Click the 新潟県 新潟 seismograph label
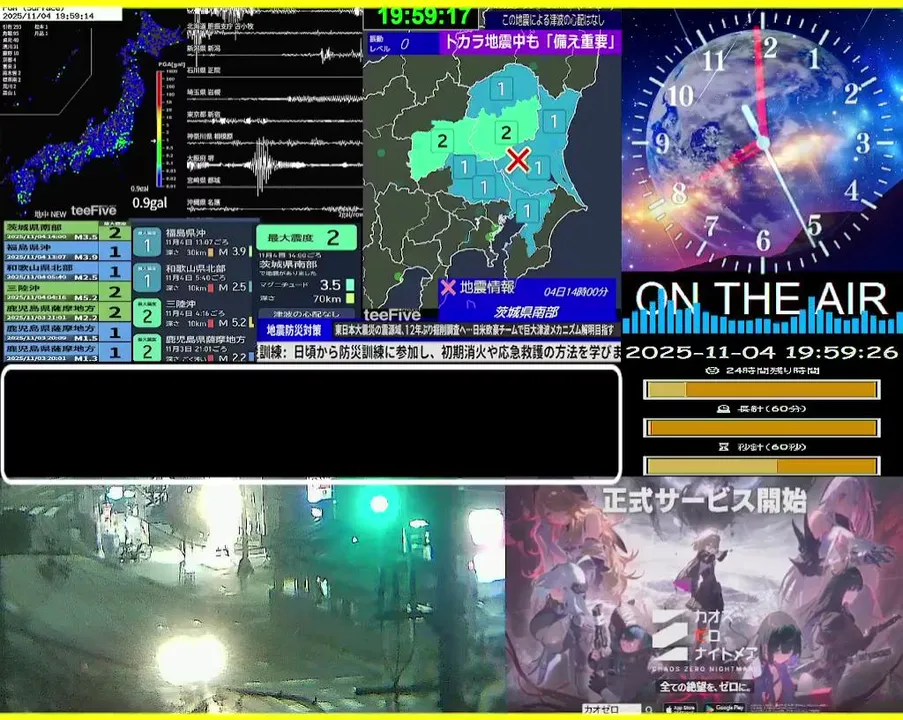This screenshot has height=720, width=903. coord(204,48)
